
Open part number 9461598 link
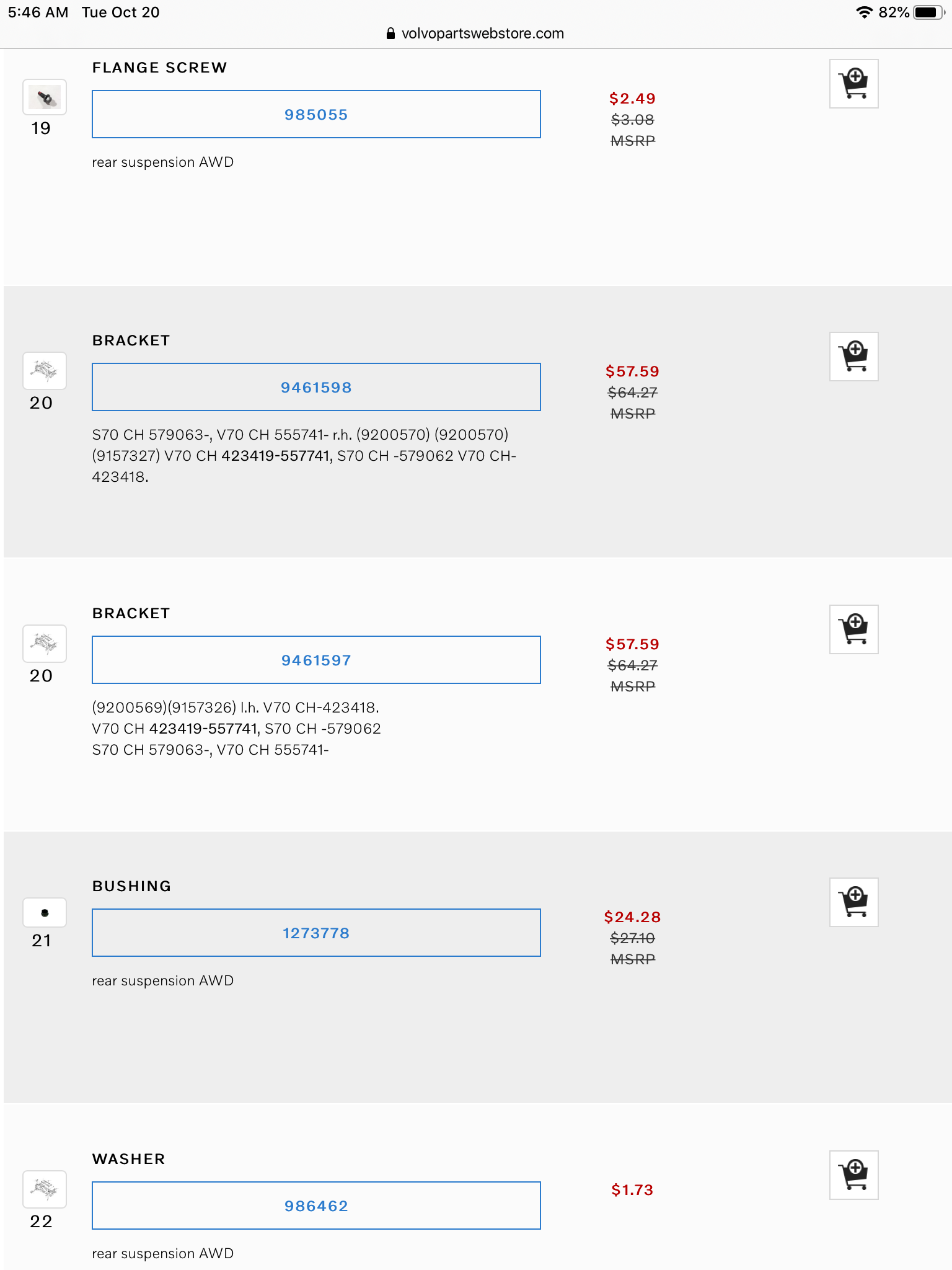coord(316,388)
